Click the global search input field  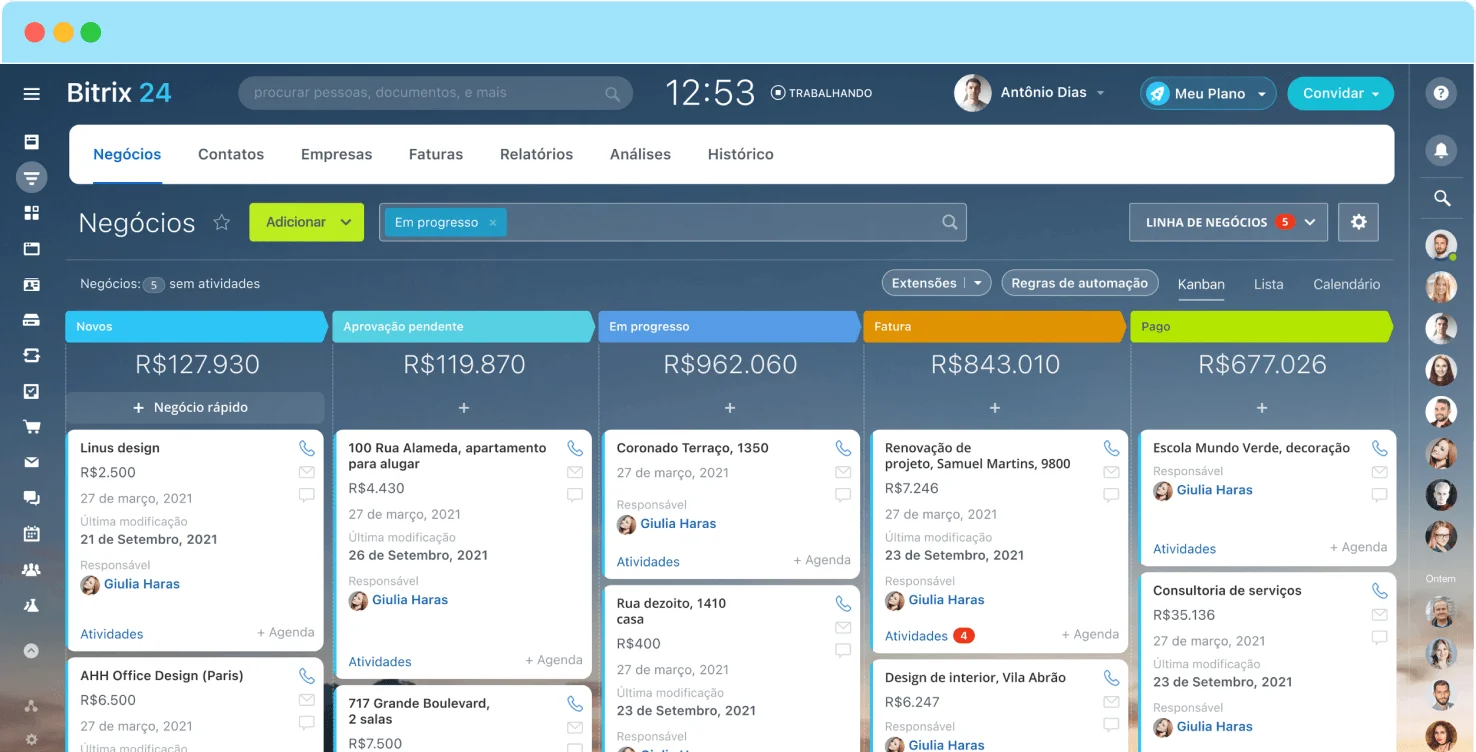point(425,93)
